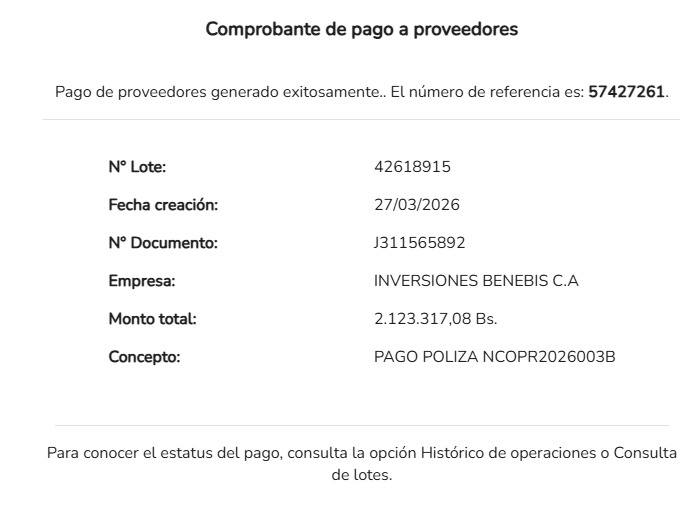Click the 'Fecha creación:' label
680x509 pixels.
tap(163, 205)
